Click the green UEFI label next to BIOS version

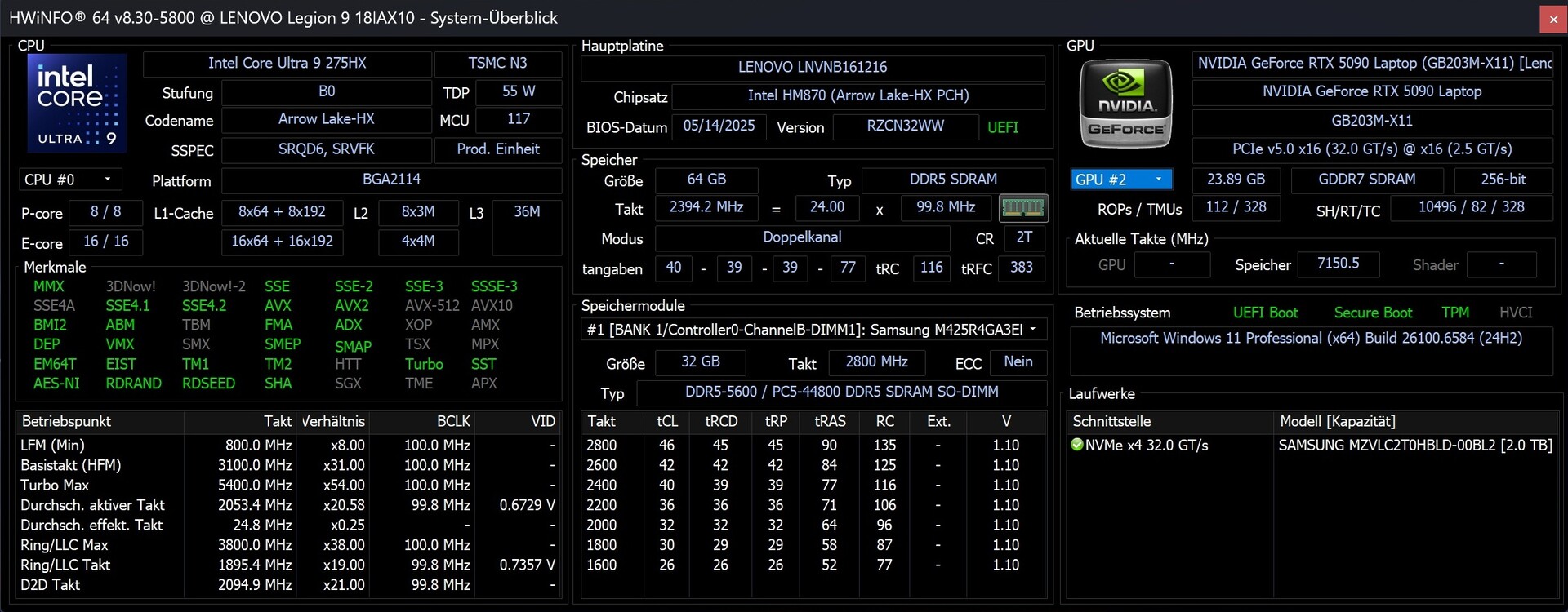(x=1002, y=127)
